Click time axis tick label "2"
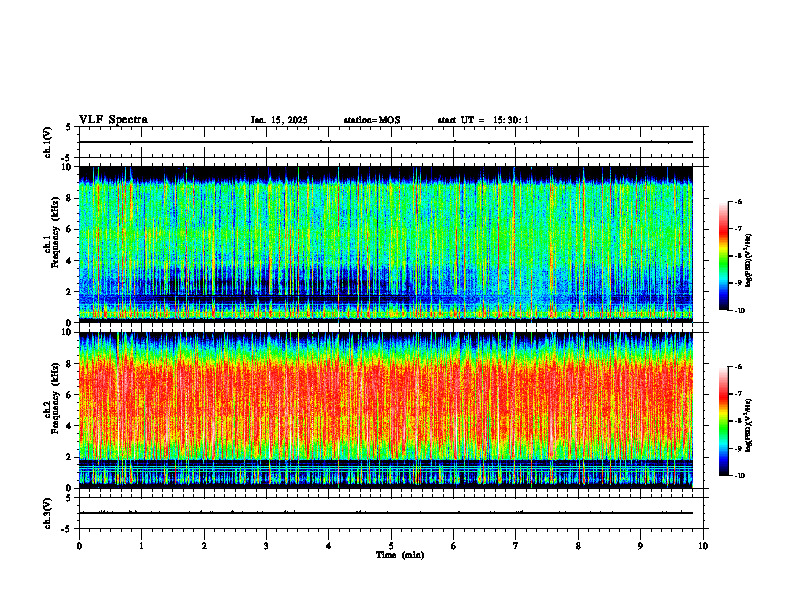 click(204, 546)
